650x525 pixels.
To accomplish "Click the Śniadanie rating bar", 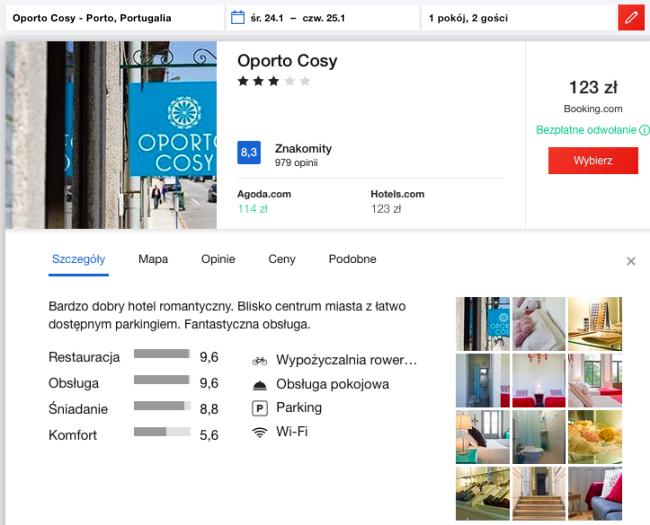I will (x=162, y=406).
